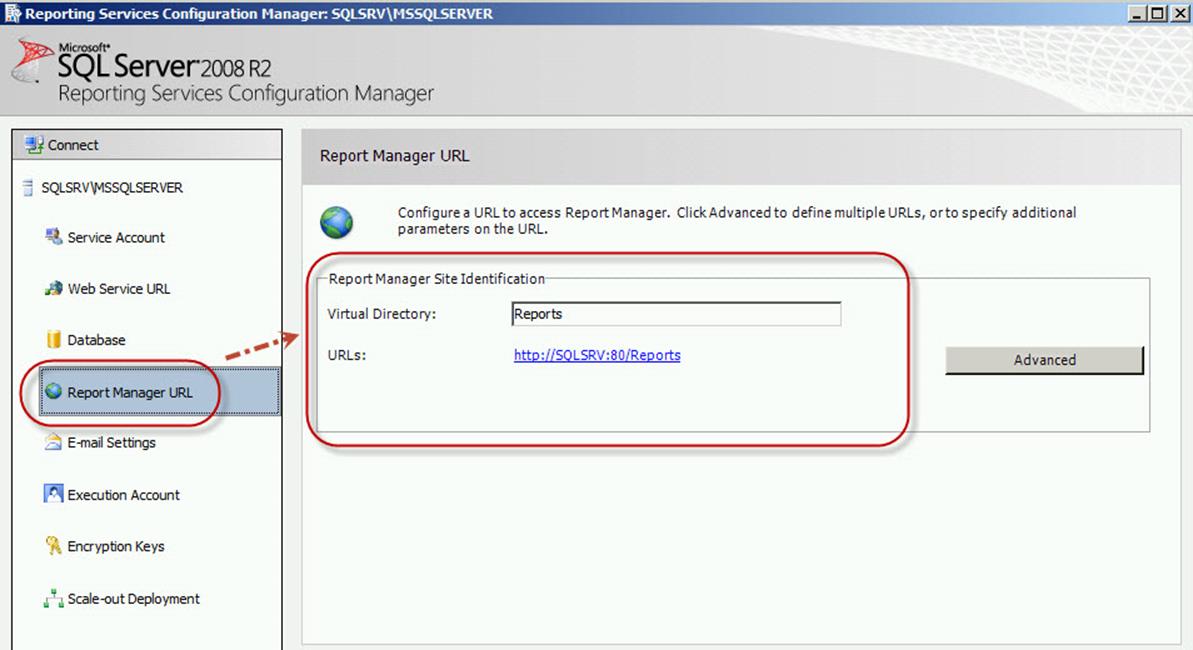
Task: Click the Connect computer icon
Action: 33,145
